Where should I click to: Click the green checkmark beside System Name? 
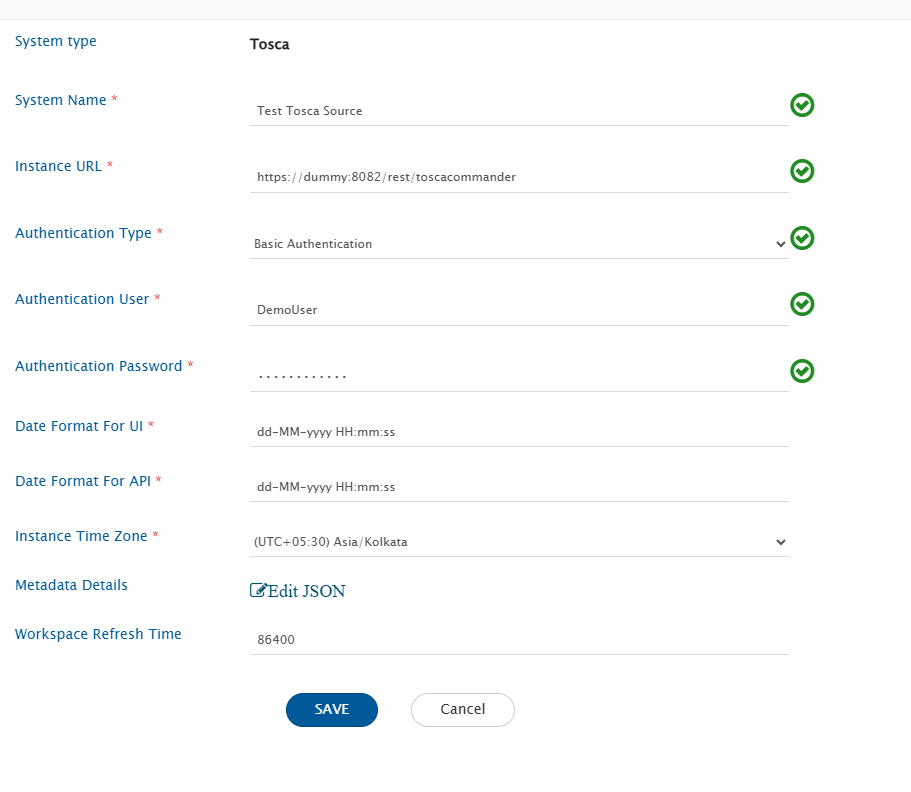[x=802, y=105]
